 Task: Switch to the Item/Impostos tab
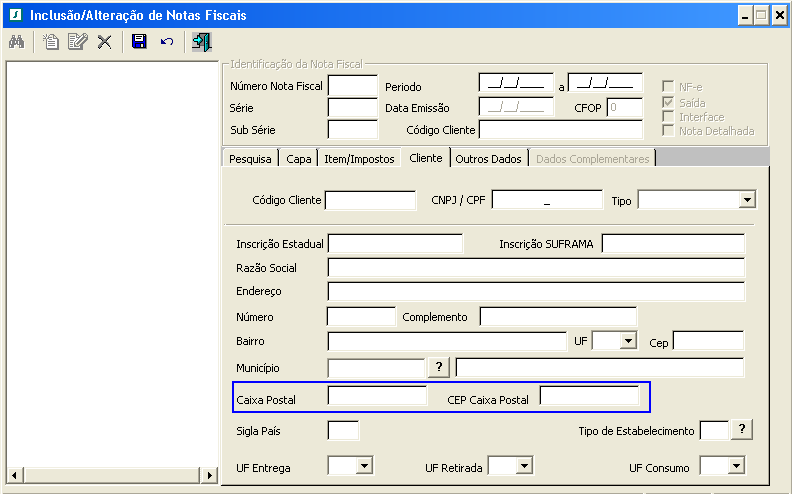(x=360, y=158)
